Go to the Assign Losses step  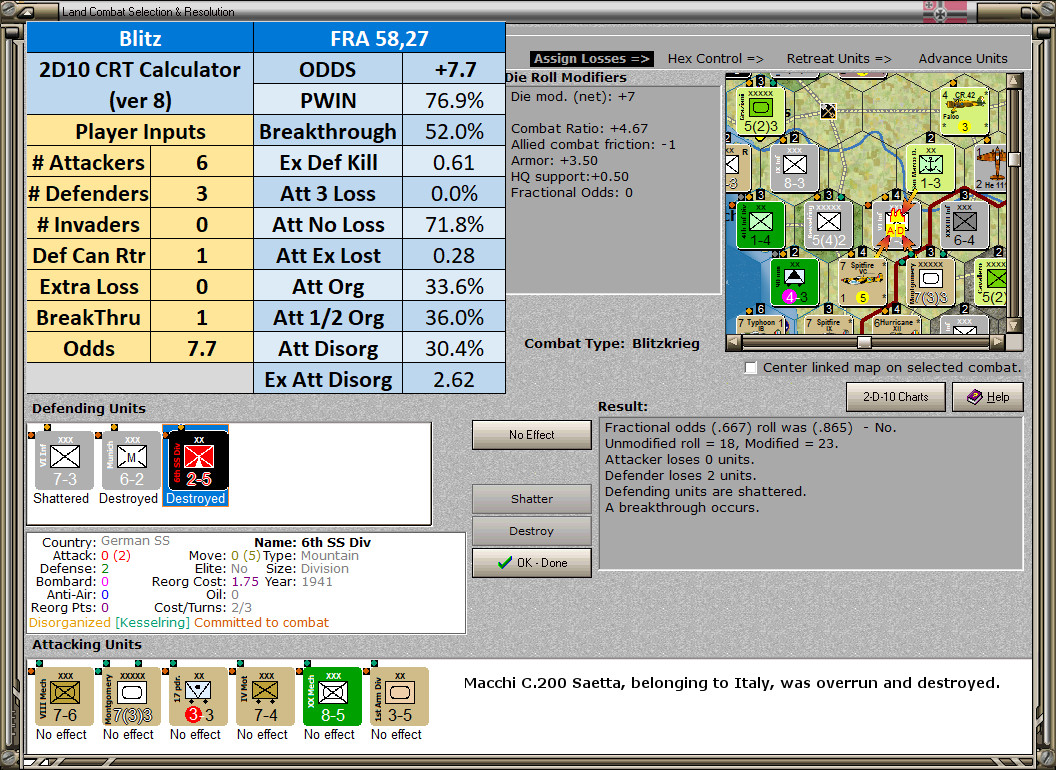click(591, 59)
